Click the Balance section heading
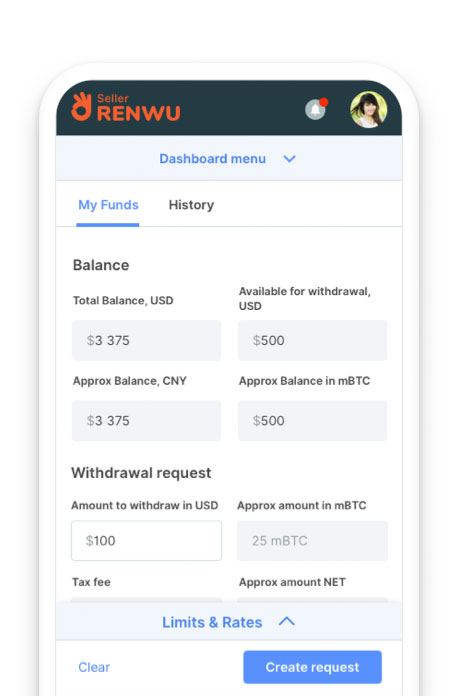The image size is (464, 696). coord(101,265)
